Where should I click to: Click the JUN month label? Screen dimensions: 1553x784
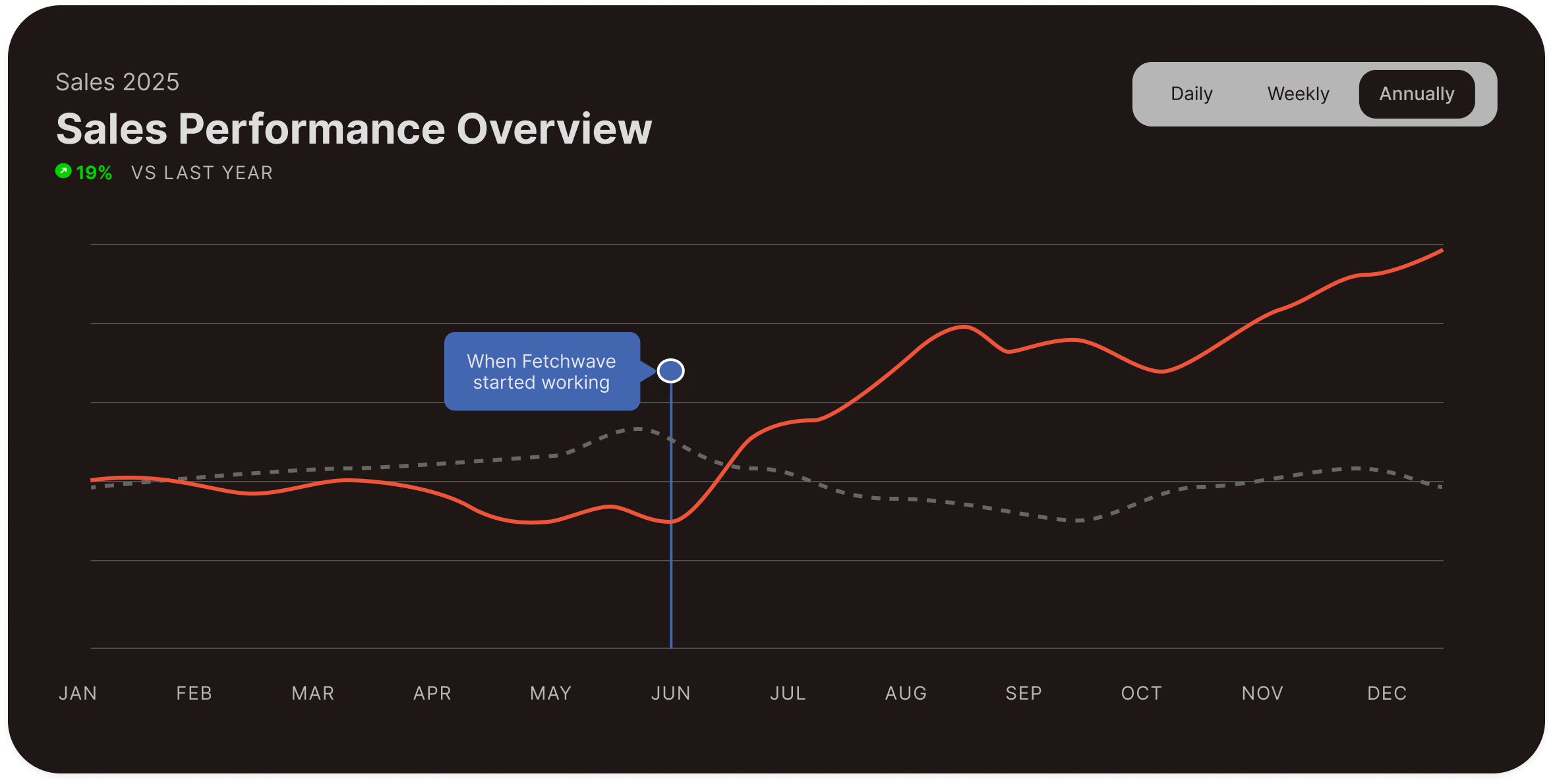pyautogui.click(x=671, y=693)
